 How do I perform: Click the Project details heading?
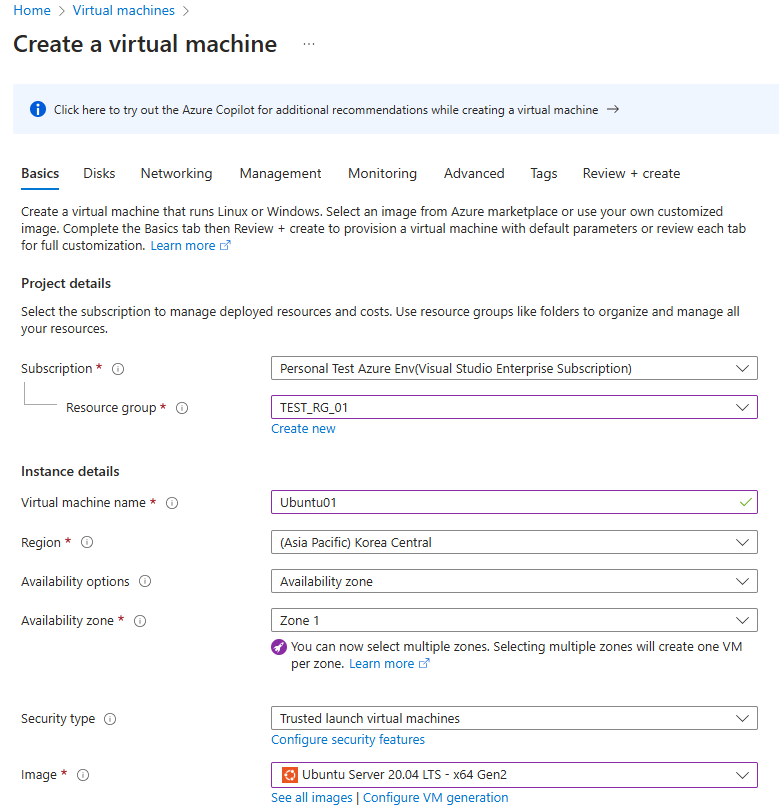click(66, 284)
